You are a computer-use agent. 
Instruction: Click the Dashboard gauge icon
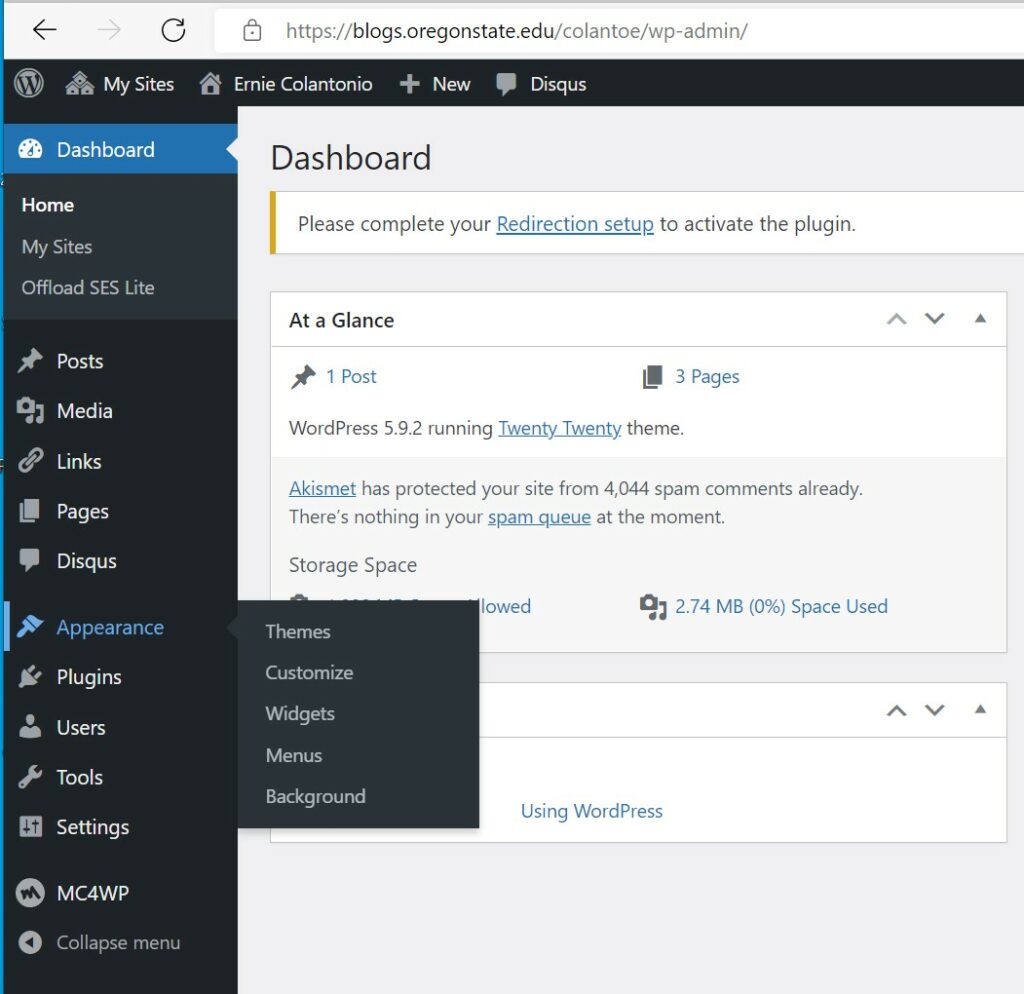[30, 149]
